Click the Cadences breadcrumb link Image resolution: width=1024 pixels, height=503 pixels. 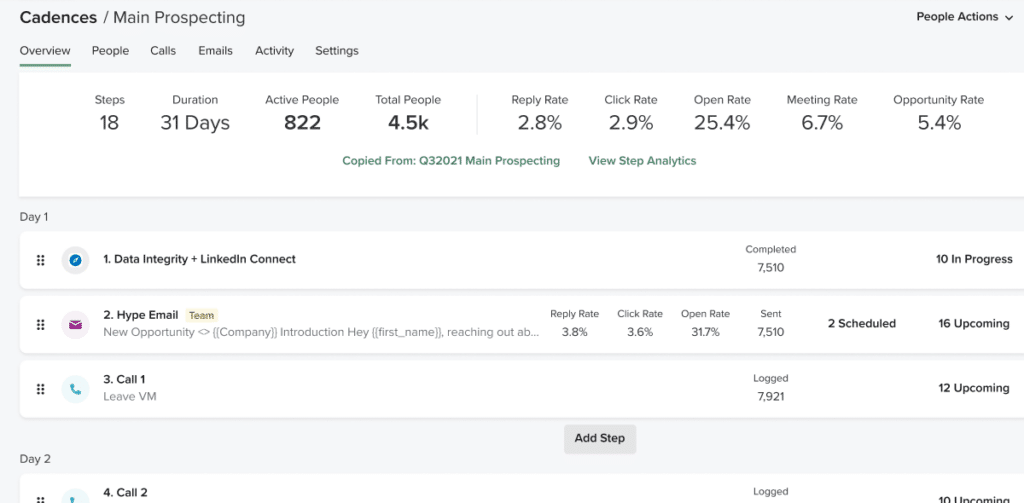click(x=58, y=18)
